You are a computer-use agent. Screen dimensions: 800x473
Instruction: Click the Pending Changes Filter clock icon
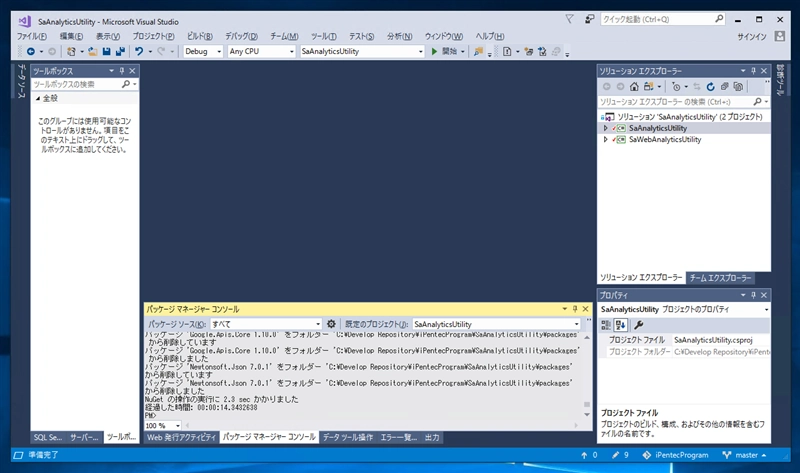click(x=676, y=86)
